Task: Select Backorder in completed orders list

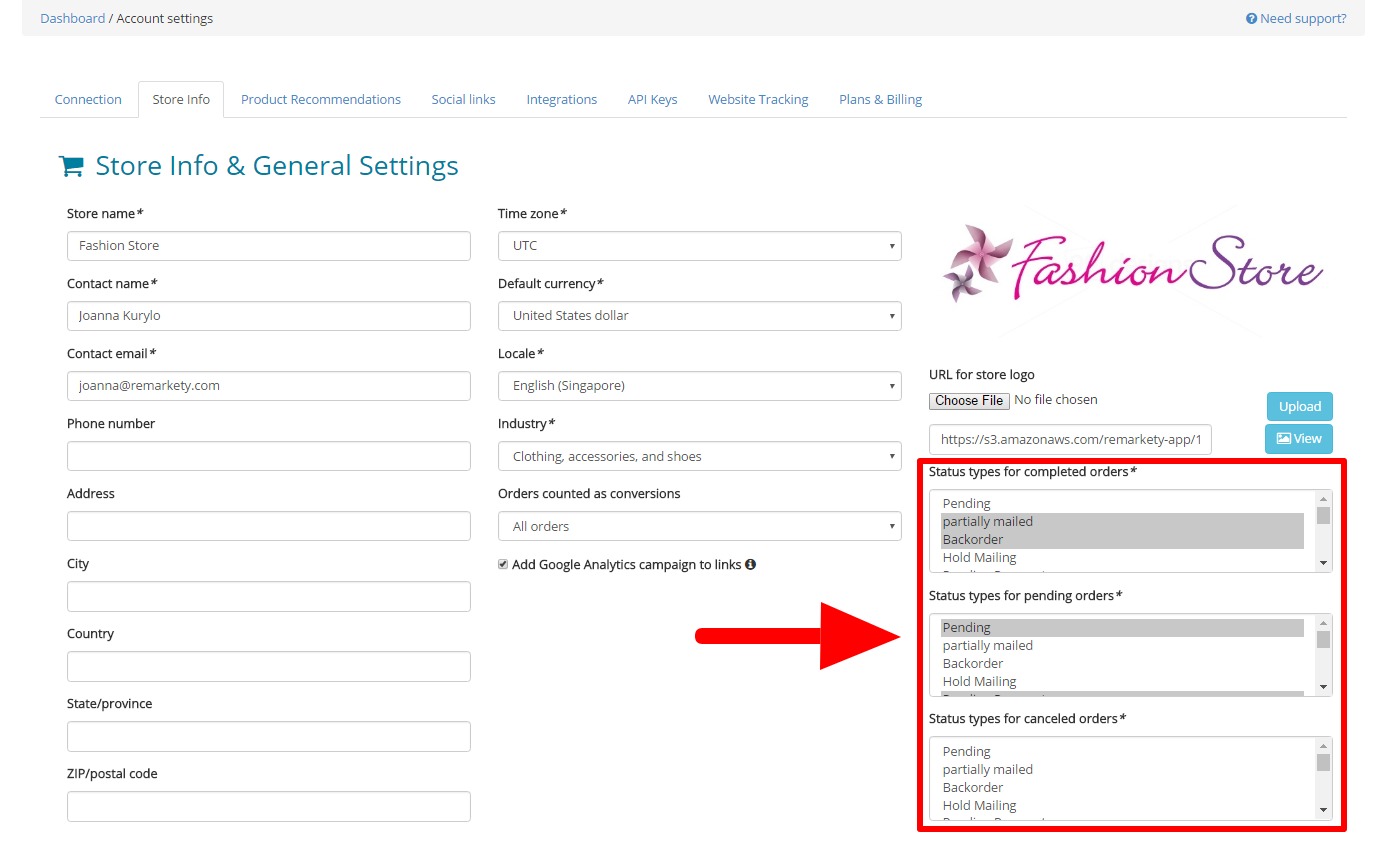Action: pyautogui.click(x=1122, y=540)
